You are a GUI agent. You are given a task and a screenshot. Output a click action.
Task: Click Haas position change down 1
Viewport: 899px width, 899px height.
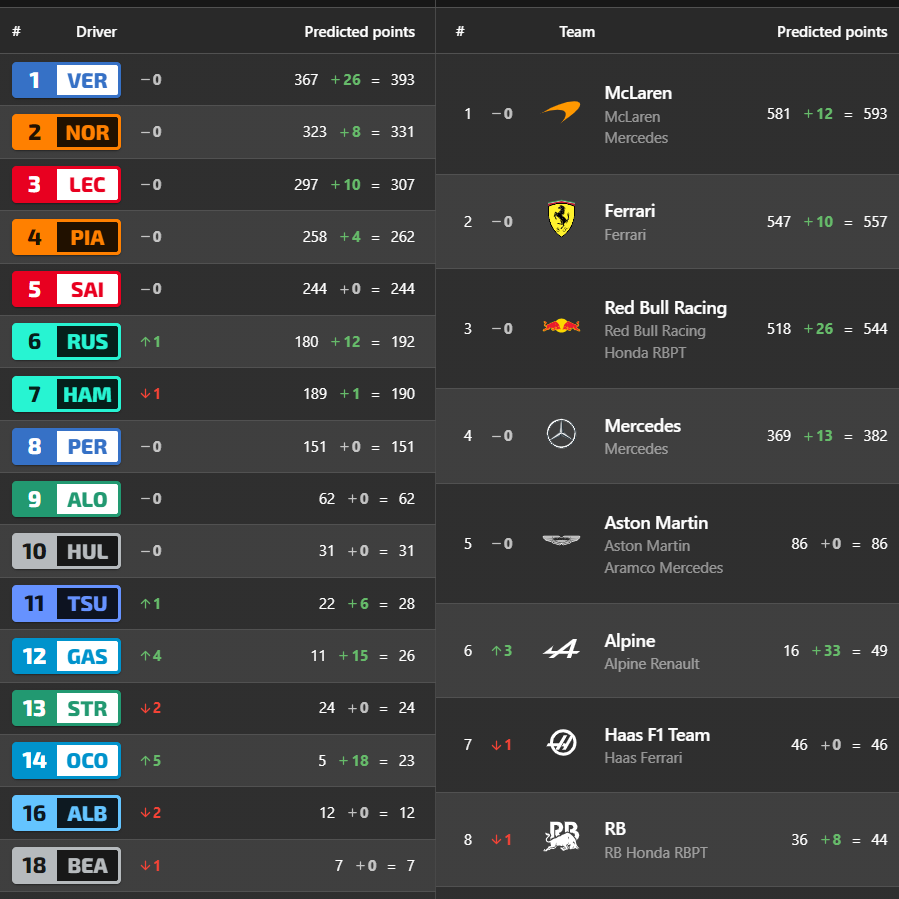501,745
